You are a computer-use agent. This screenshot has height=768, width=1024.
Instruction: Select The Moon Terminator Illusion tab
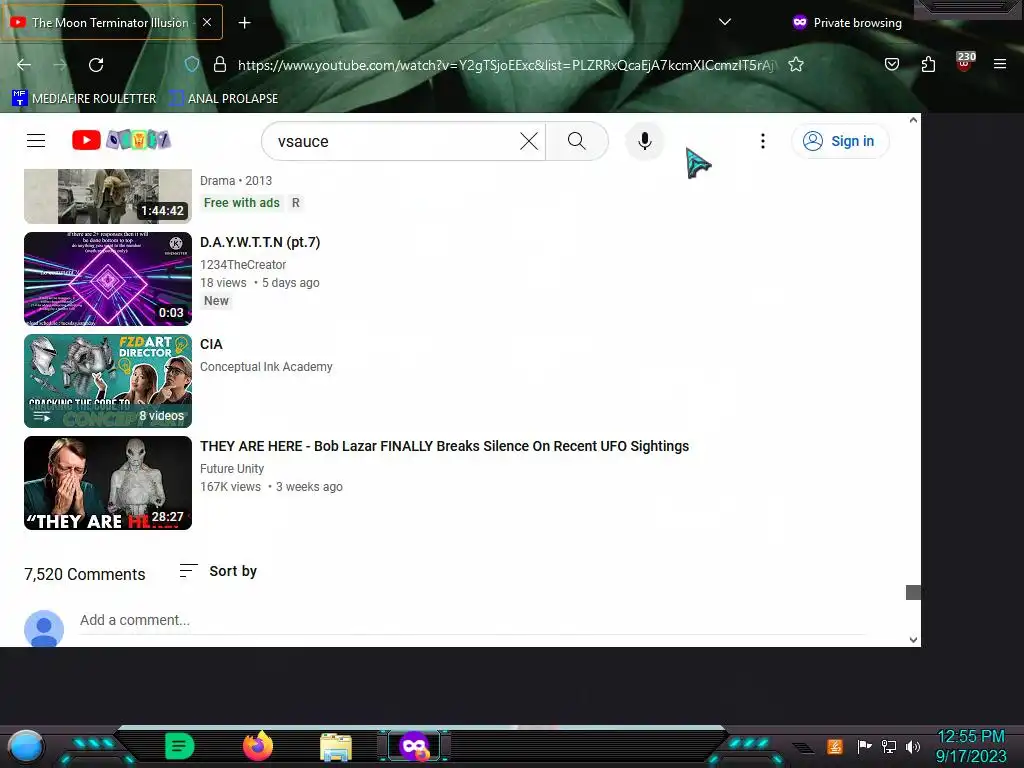coord(111,22)
